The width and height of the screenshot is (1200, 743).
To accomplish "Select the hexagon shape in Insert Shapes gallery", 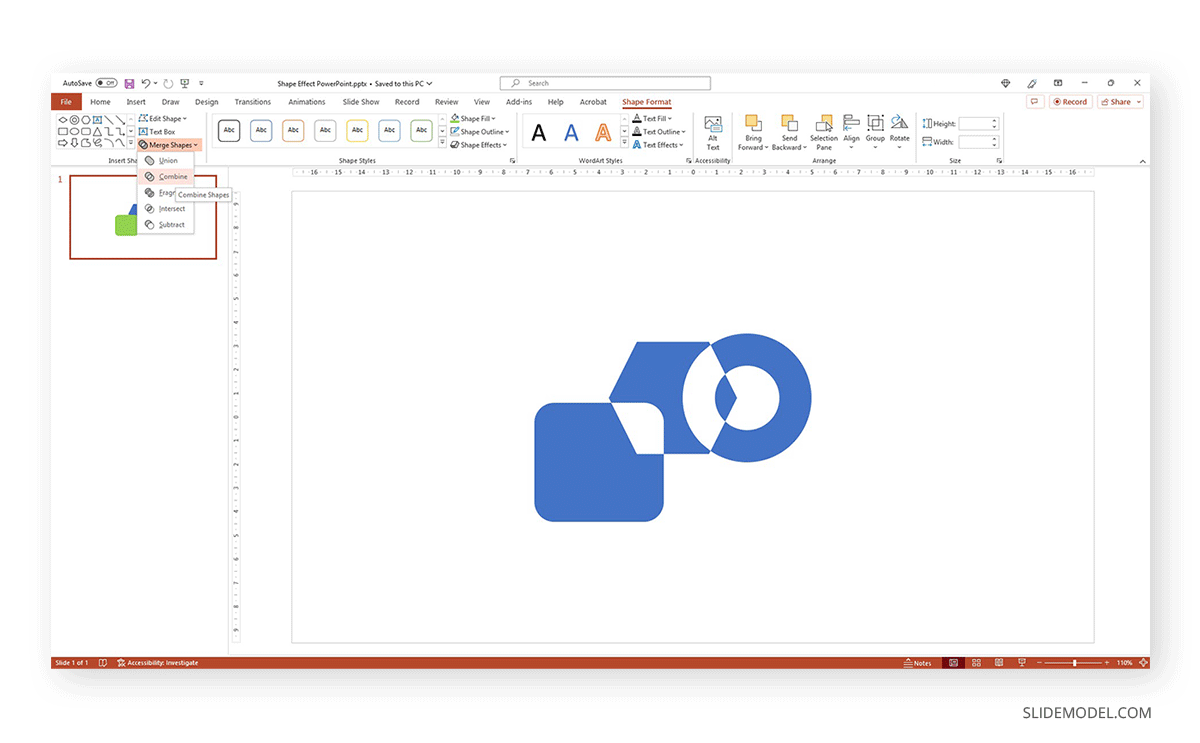I will point(86,118).
